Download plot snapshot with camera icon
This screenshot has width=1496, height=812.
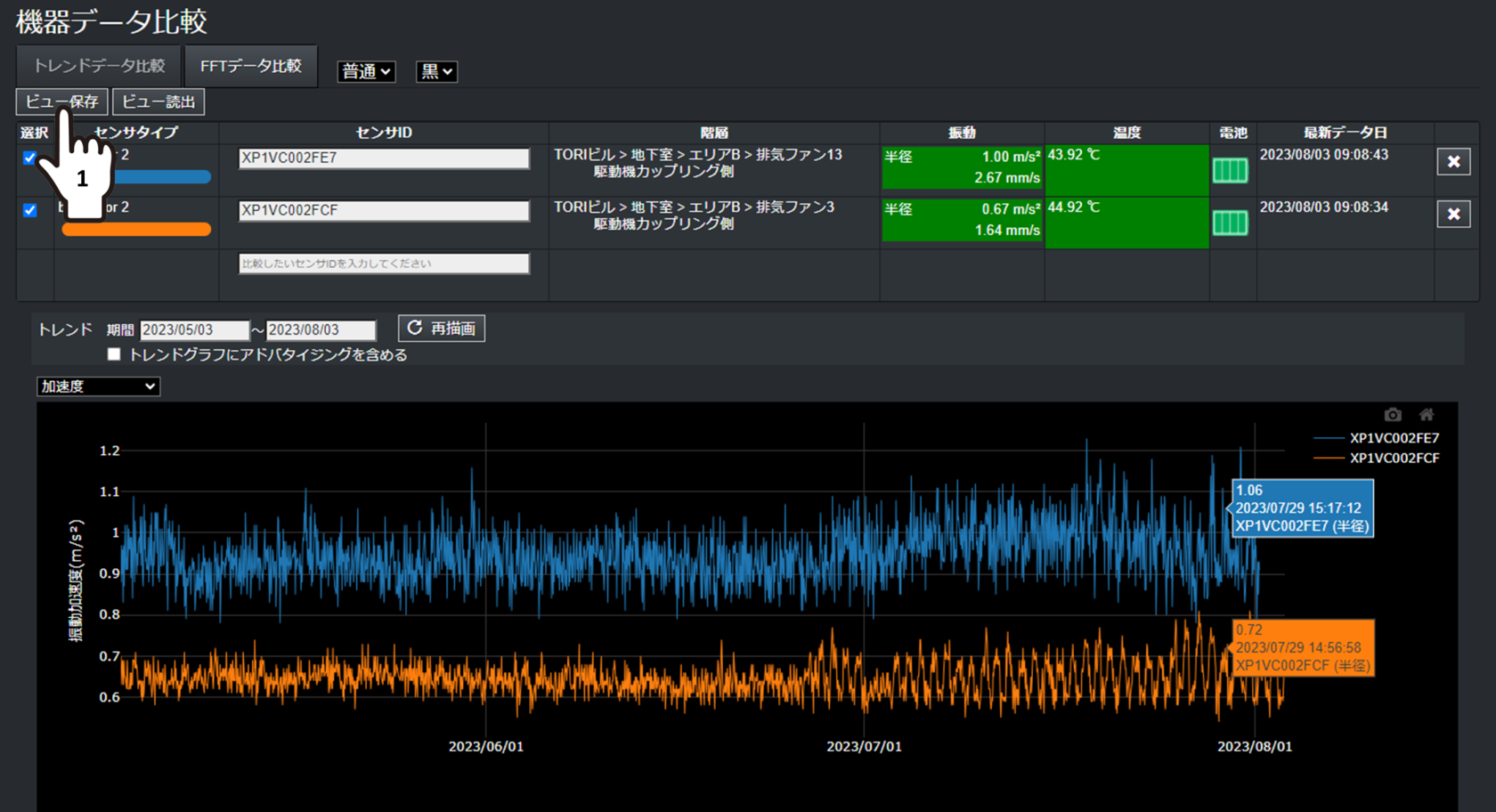pos(1393,415)
